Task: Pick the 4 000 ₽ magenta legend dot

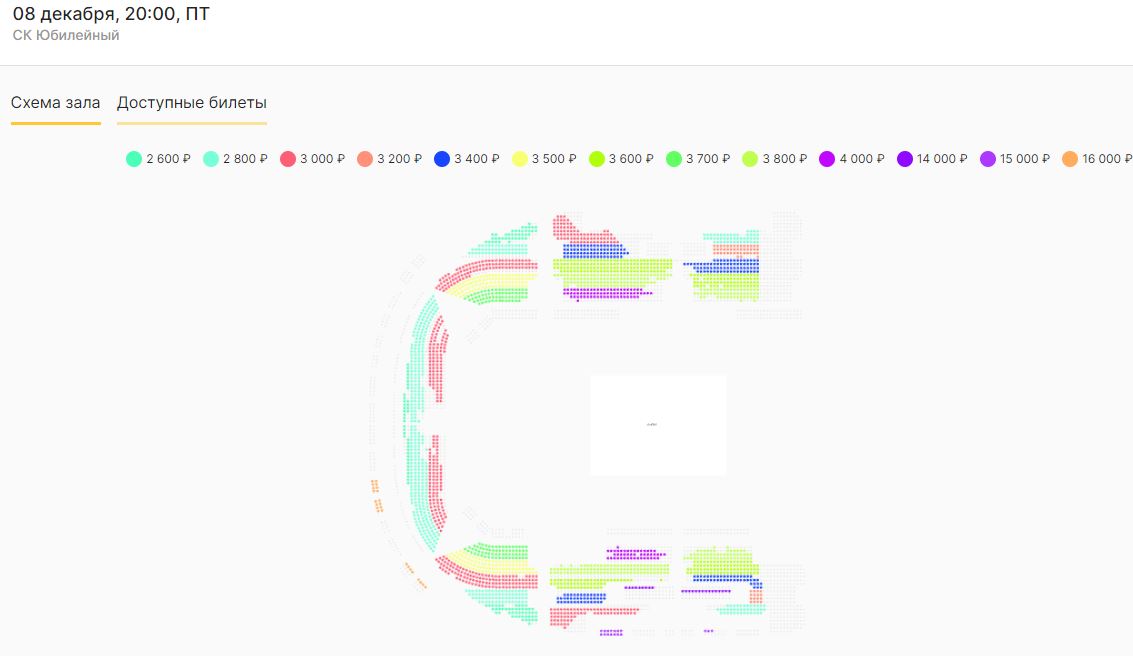Action: tap(827, 159)
